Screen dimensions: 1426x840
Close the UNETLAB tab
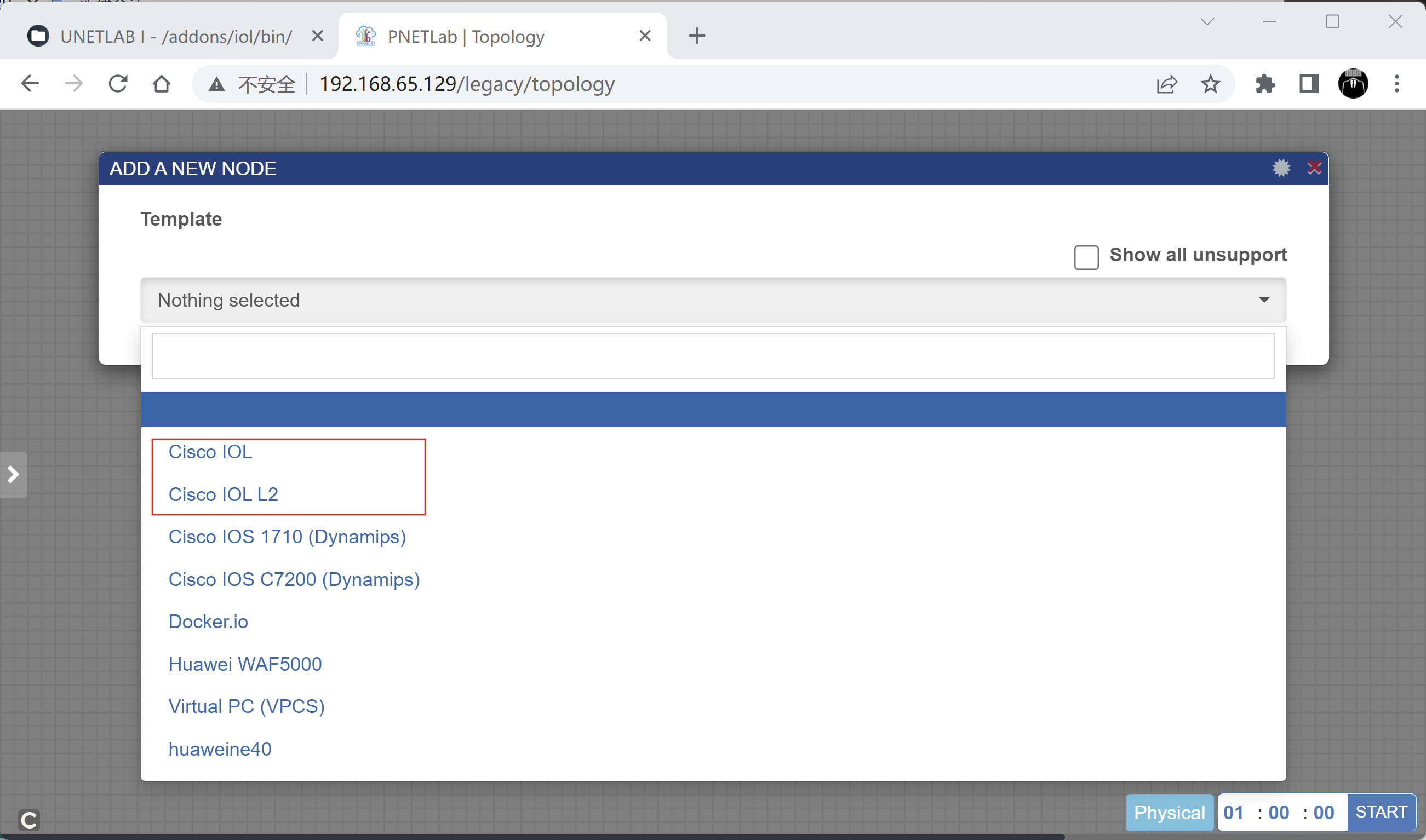318,36
